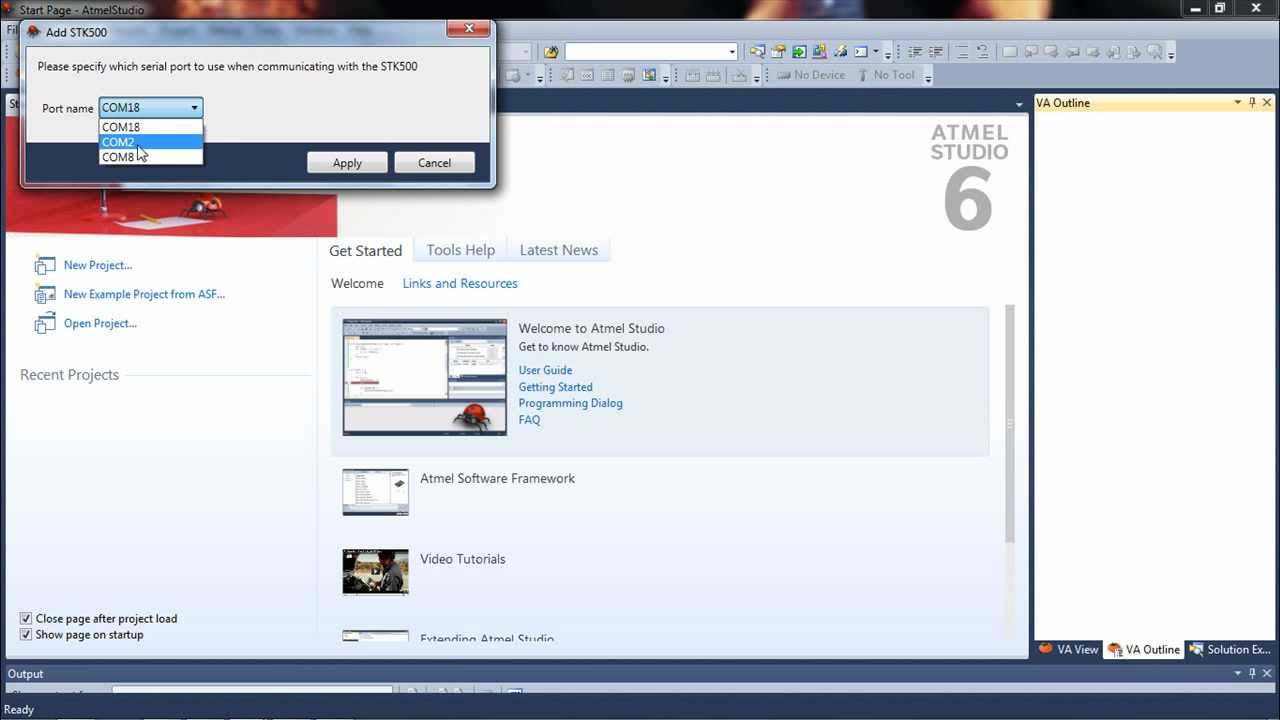
Task: Click the Video Tutorials heading
Action: coord(462,559)
